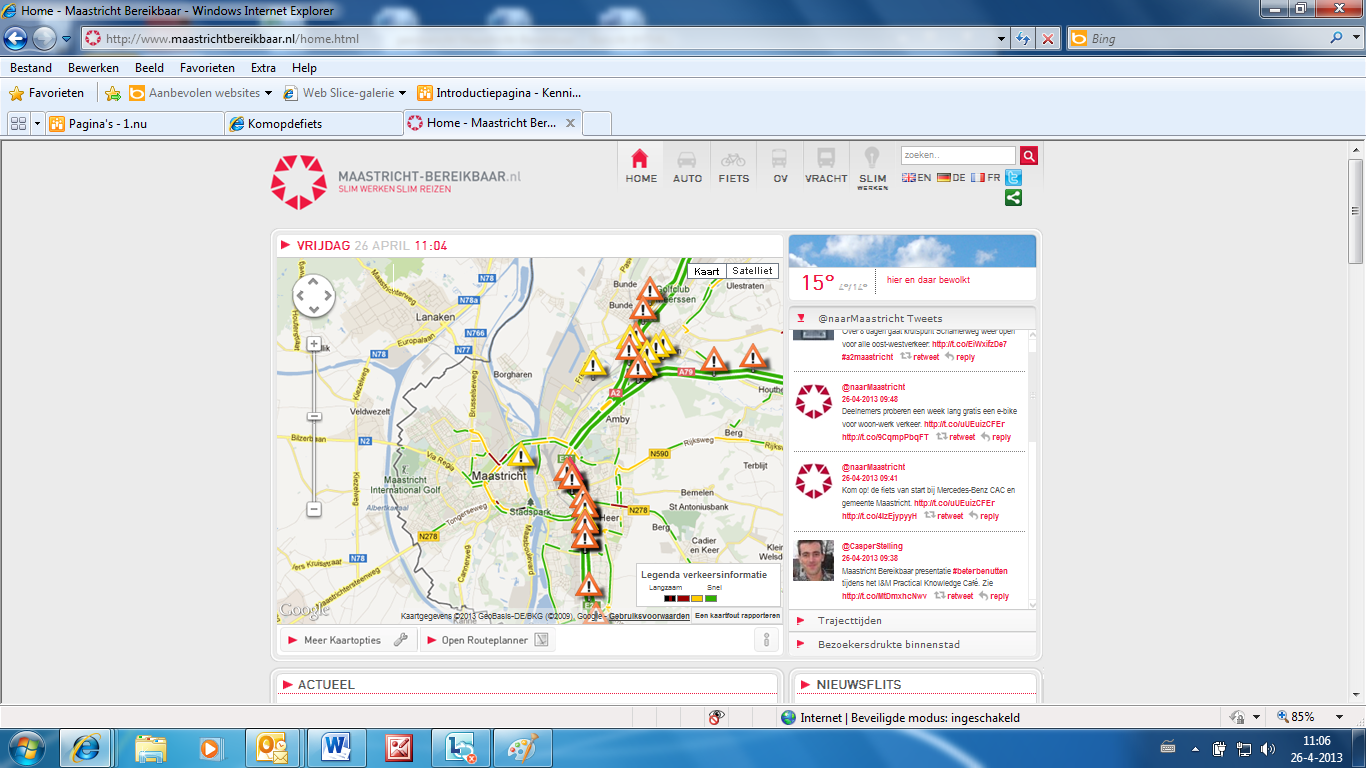This screenshot has height=768, width=1366.
Task: Click the Meer Kaartopties button
Action: (347, 640)
